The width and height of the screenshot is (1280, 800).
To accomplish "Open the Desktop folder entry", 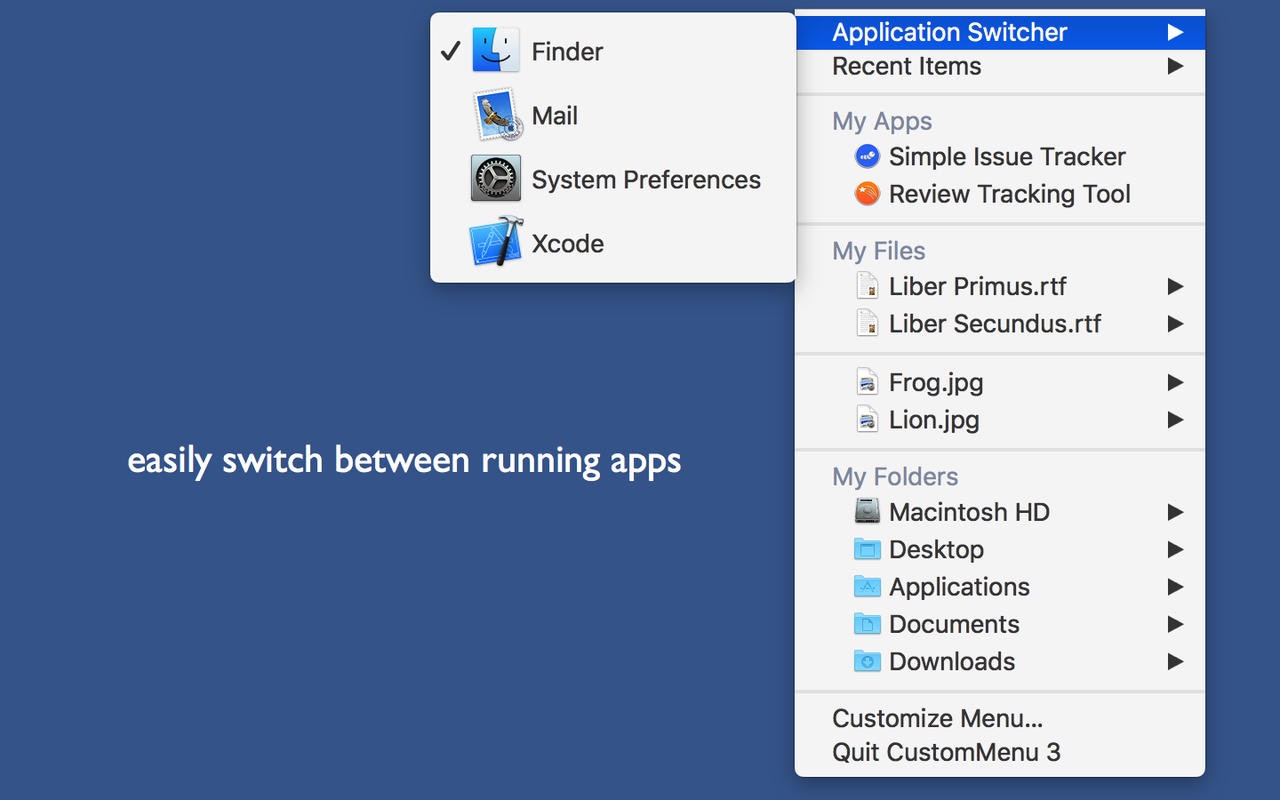I will tap(1000, 549).
